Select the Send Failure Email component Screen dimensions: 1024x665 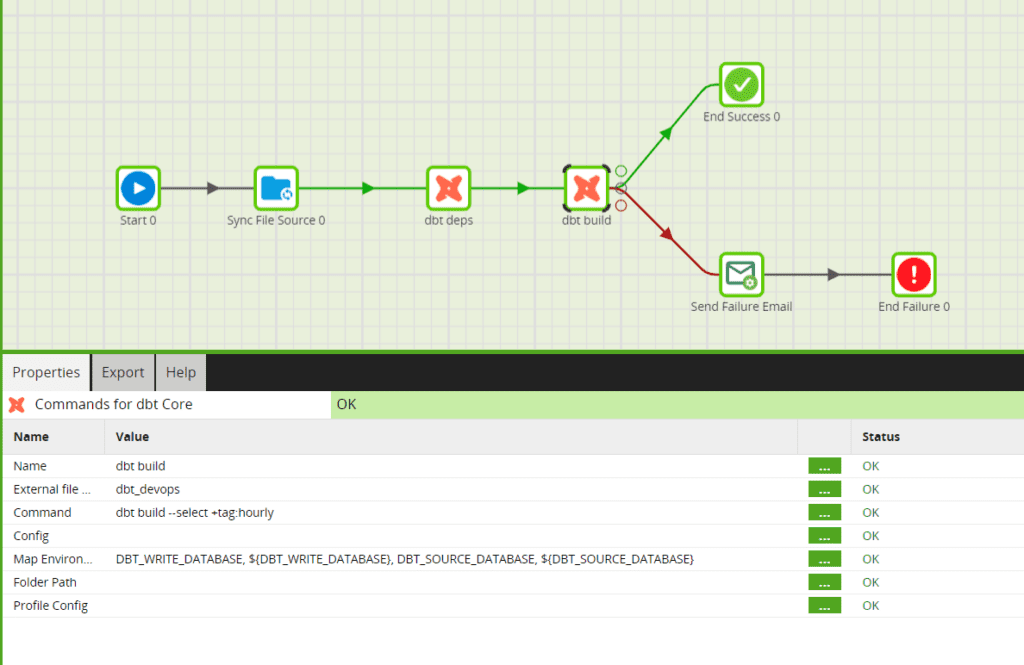coord(741,274)
